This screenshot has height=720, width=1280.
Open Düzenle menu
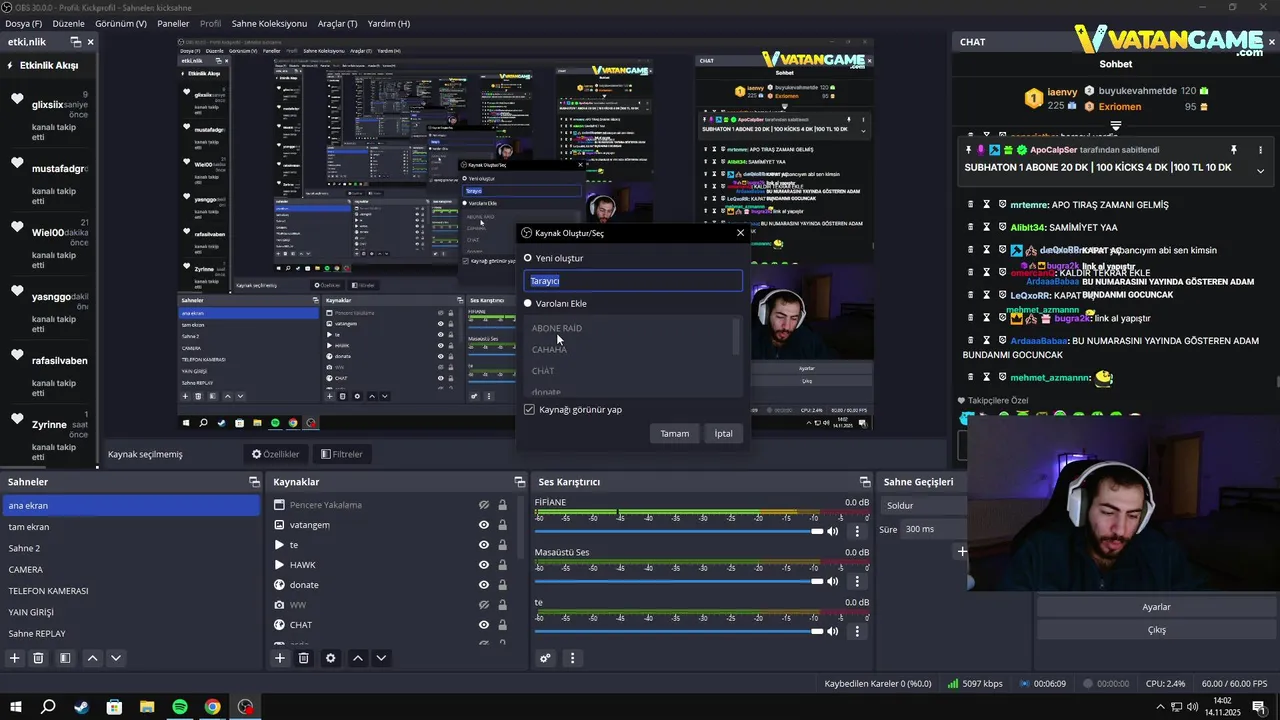(x=68, y=23)
